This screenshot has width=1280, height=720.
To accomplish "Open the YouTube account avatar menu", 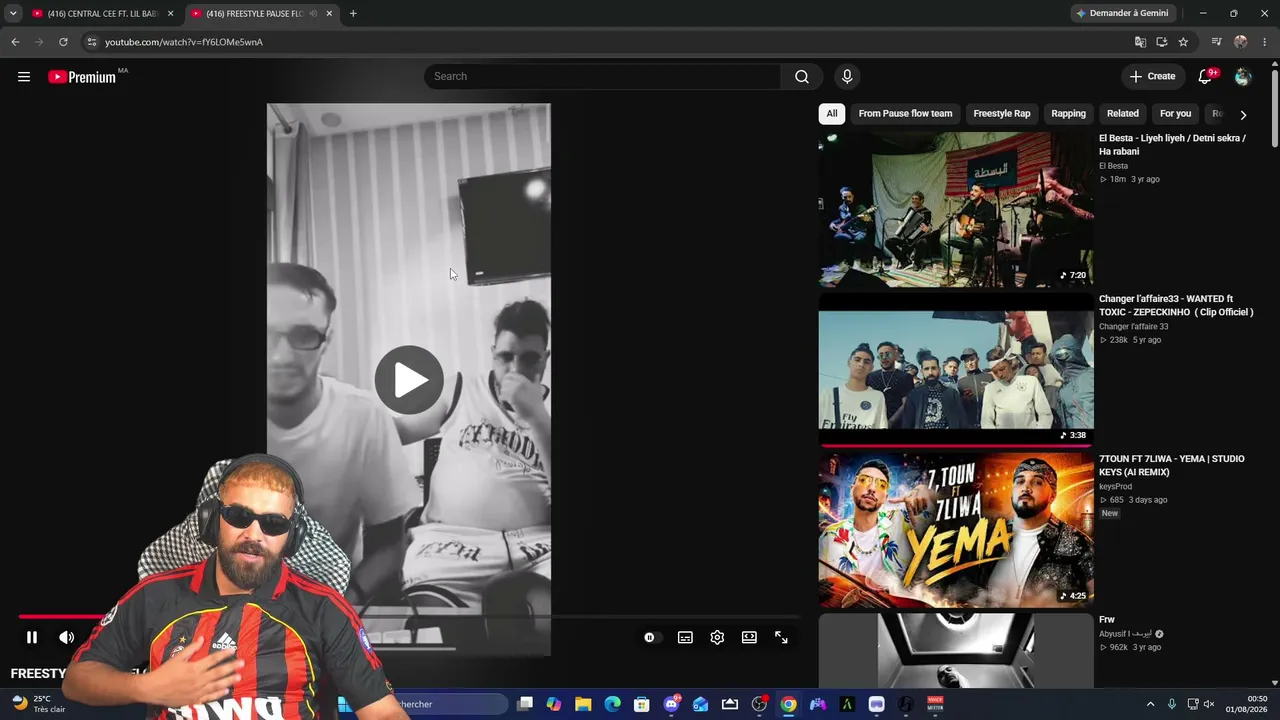I will [x=1243, y=77].
